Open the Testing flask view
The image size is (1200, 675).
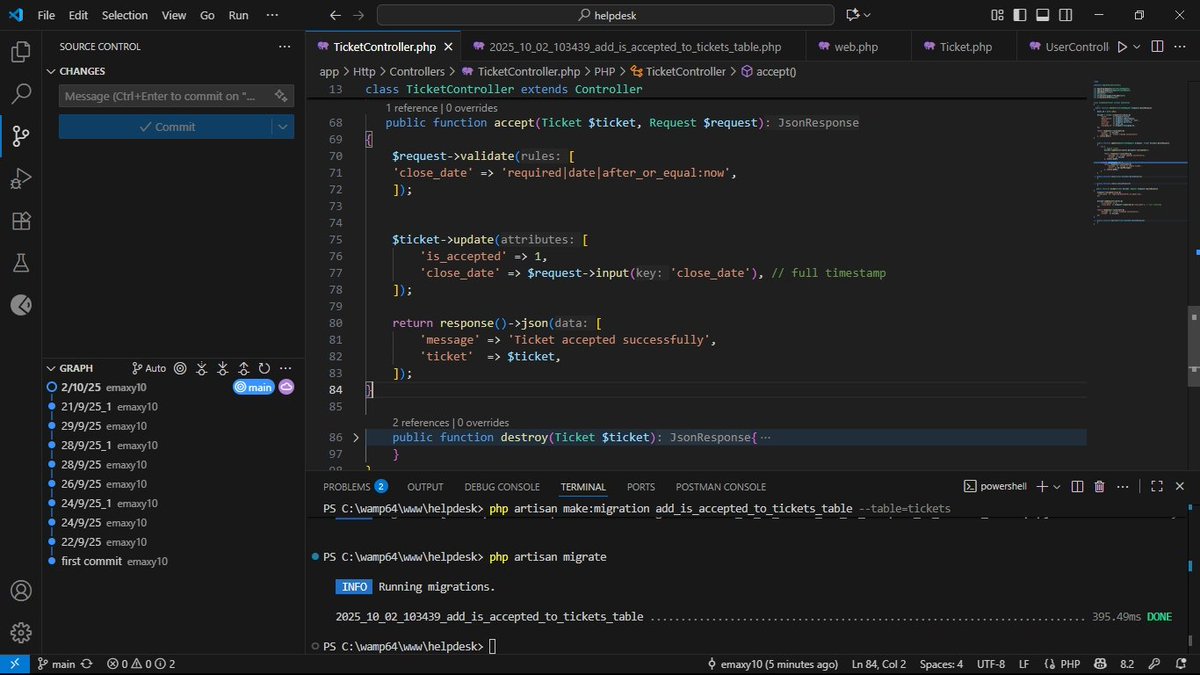pyautogui.click(x=20, y=263)
